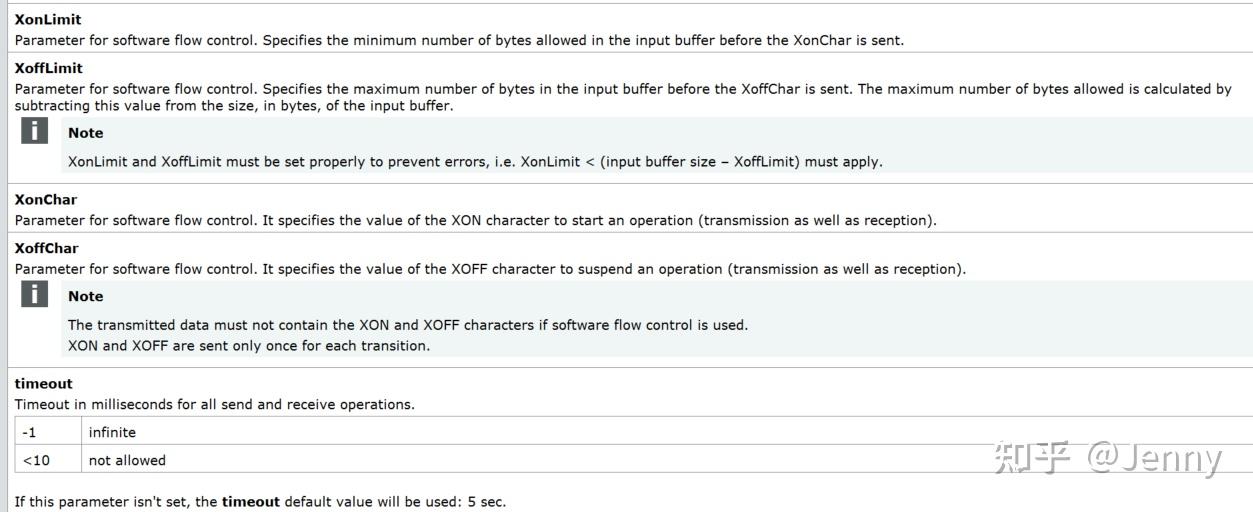
Task: Click the sentence about XonLimit < input buffer size
Action: (475, 161)
